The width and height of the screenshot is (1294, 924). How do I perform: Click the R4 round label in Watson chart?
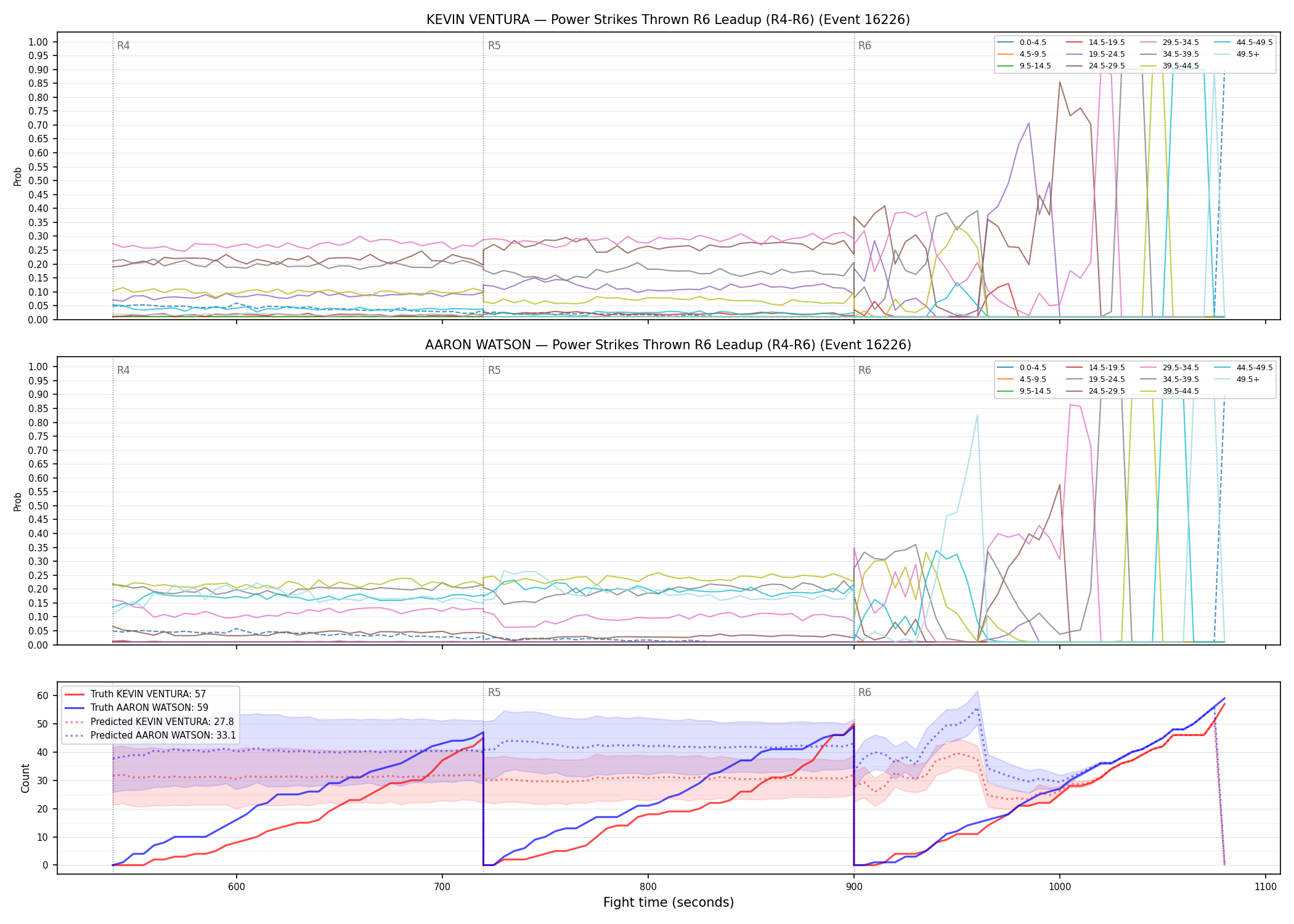pos(123,370)
